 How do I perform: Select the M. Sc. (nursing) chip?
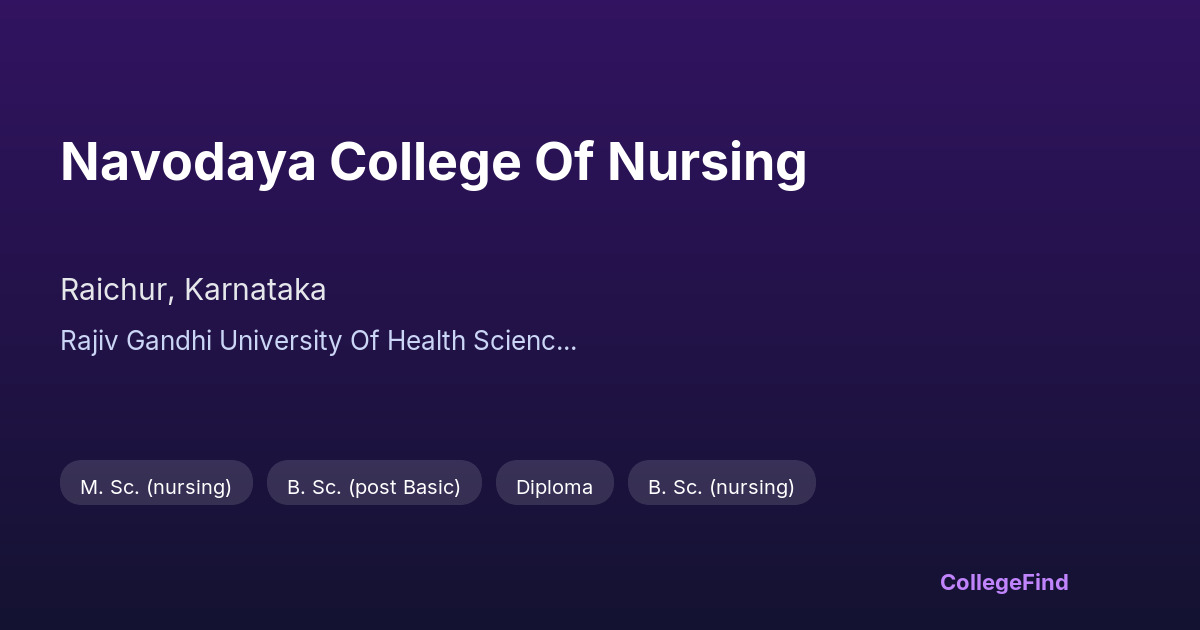[x=156, y=487]
